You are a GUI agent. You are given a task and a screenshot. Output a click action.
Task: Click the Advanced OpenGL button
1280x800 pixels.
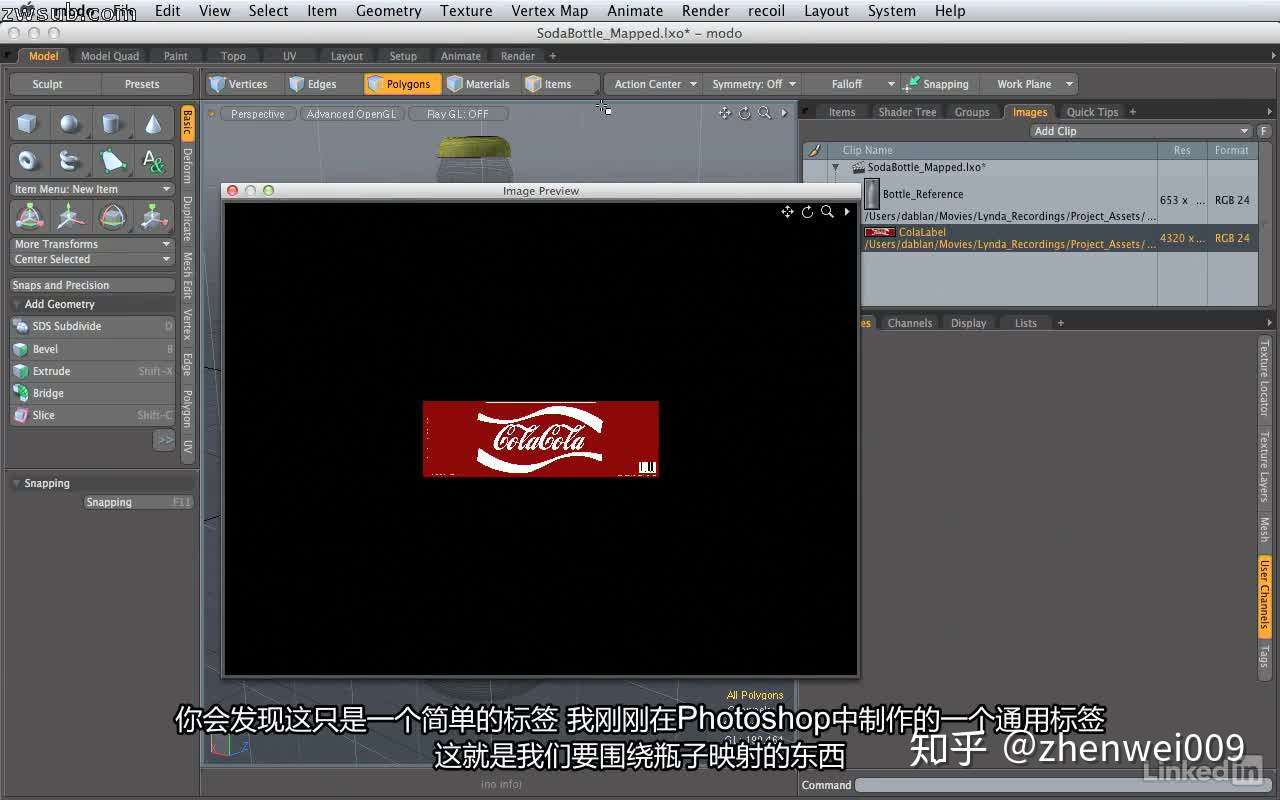[351, 114]
